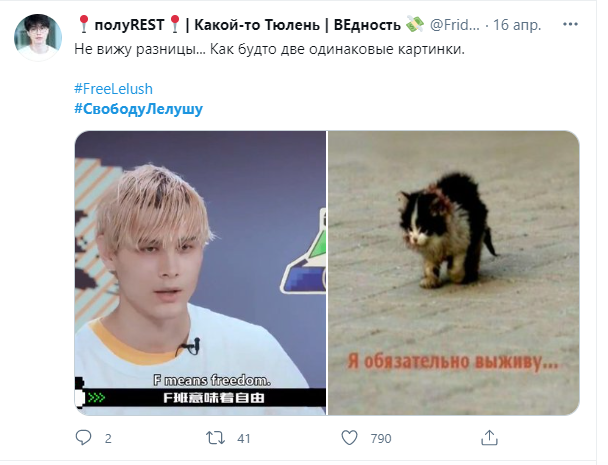View the kitten image on right
The width and height of the screenshot is (608, 465).
pyautogui.click(x=454, y=273)
